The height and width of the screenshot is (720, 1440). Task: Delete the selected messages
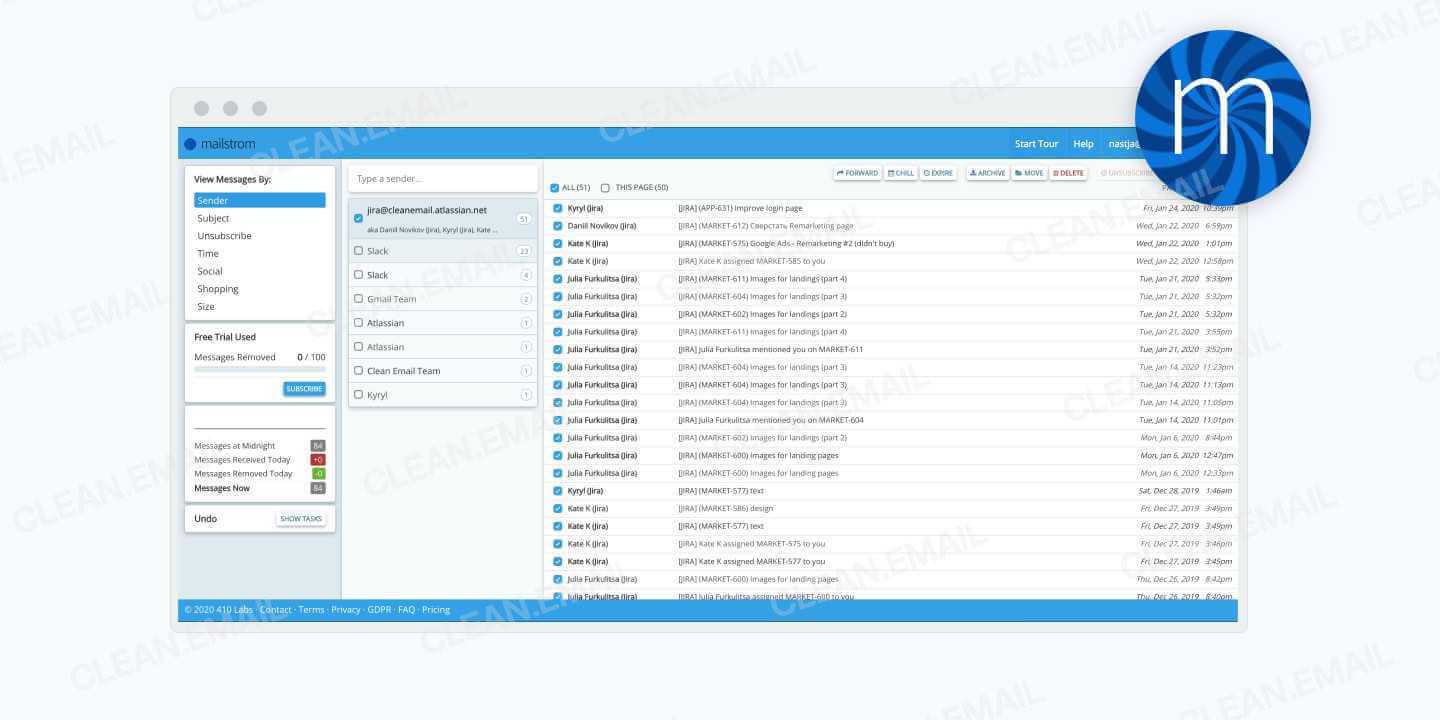tap(1068, 173)
